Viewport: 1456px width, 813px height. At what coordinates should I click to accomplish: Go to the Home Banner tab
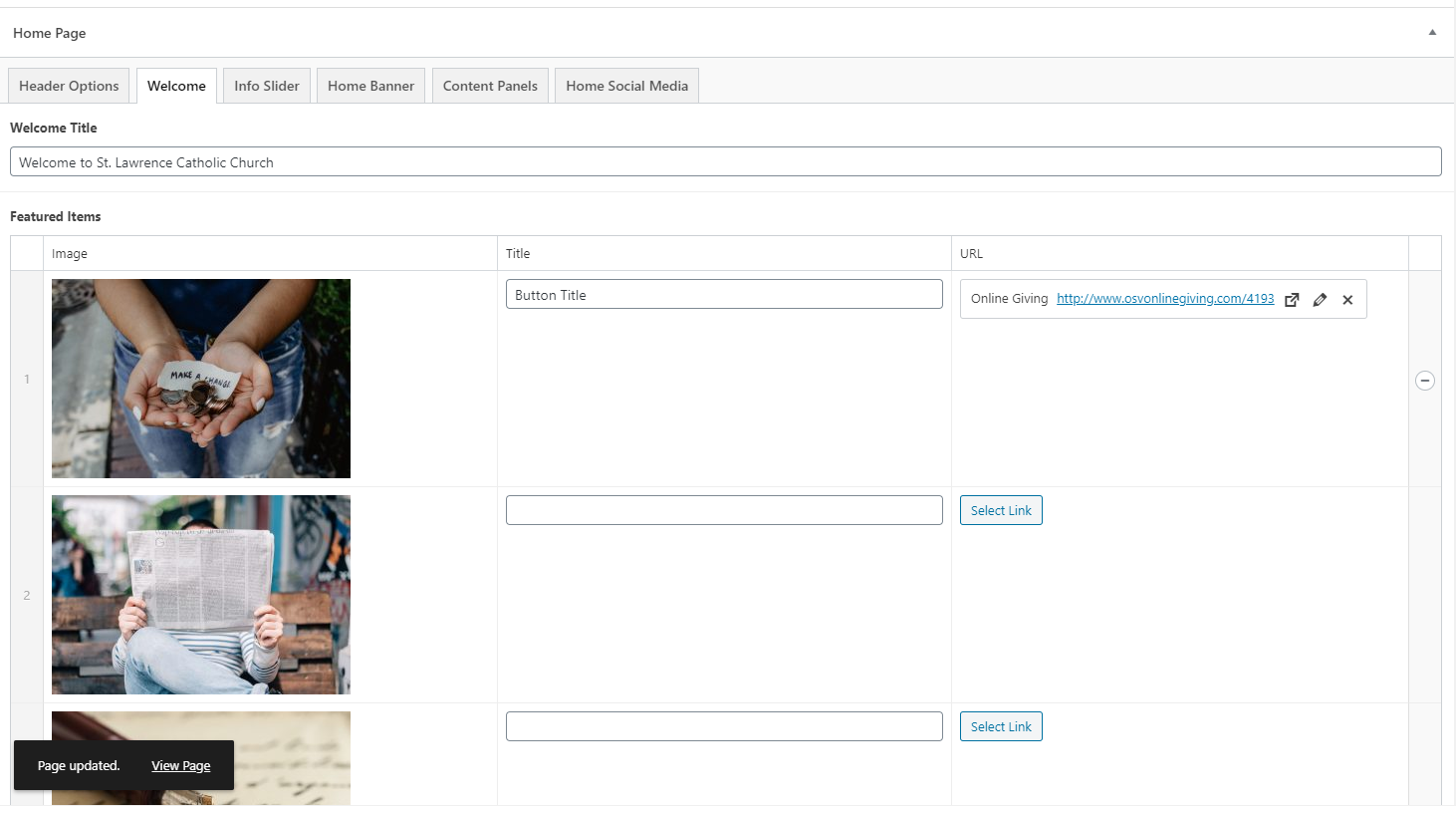click(x=370, y=86)
